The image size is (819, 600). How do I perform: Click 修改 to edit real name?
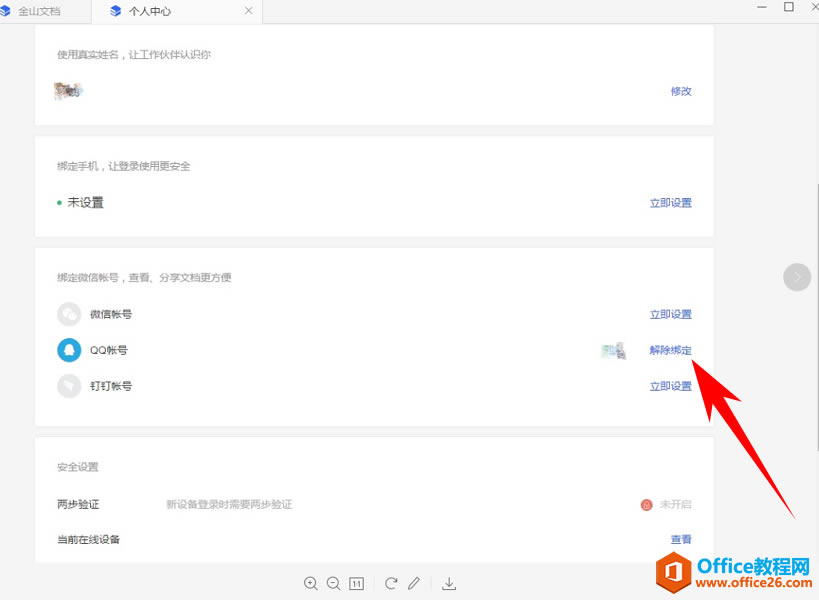(681, 91)
